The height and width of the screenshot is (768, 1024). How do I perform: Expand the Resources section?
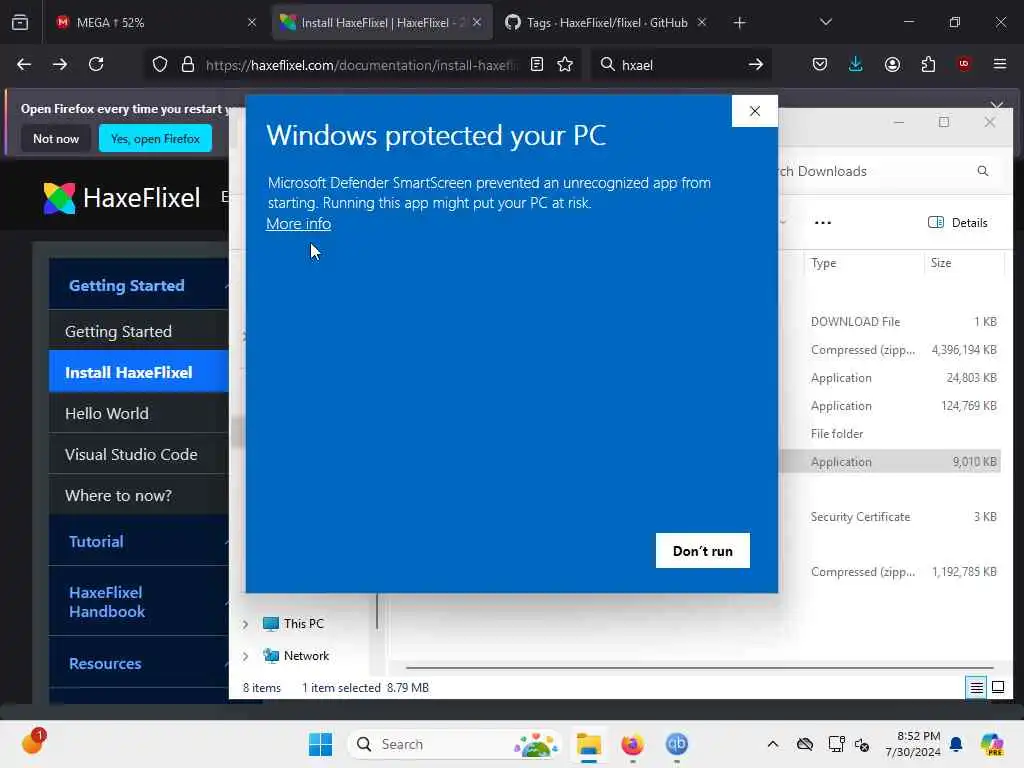click(x=138, y=664)
